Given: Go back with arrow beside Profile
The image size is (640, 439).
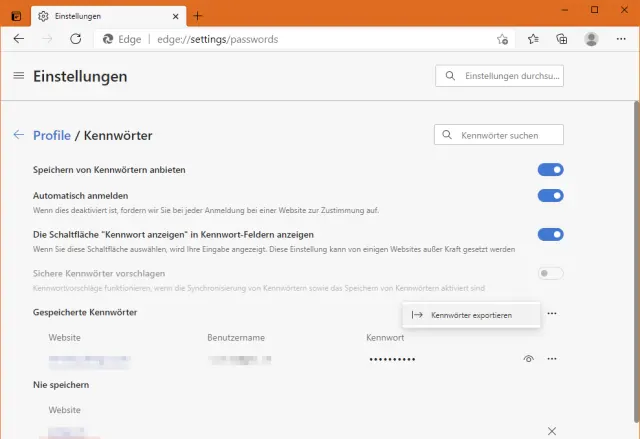Looking at the screenshot, I should (x=19, y=135).
